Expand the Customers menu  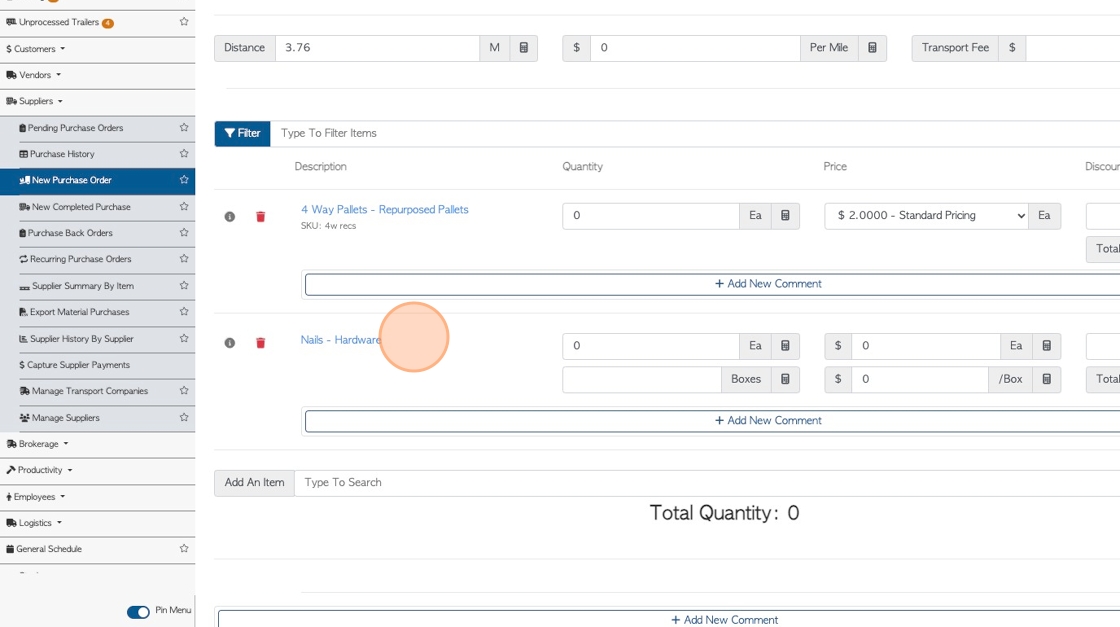click(35, 49)
